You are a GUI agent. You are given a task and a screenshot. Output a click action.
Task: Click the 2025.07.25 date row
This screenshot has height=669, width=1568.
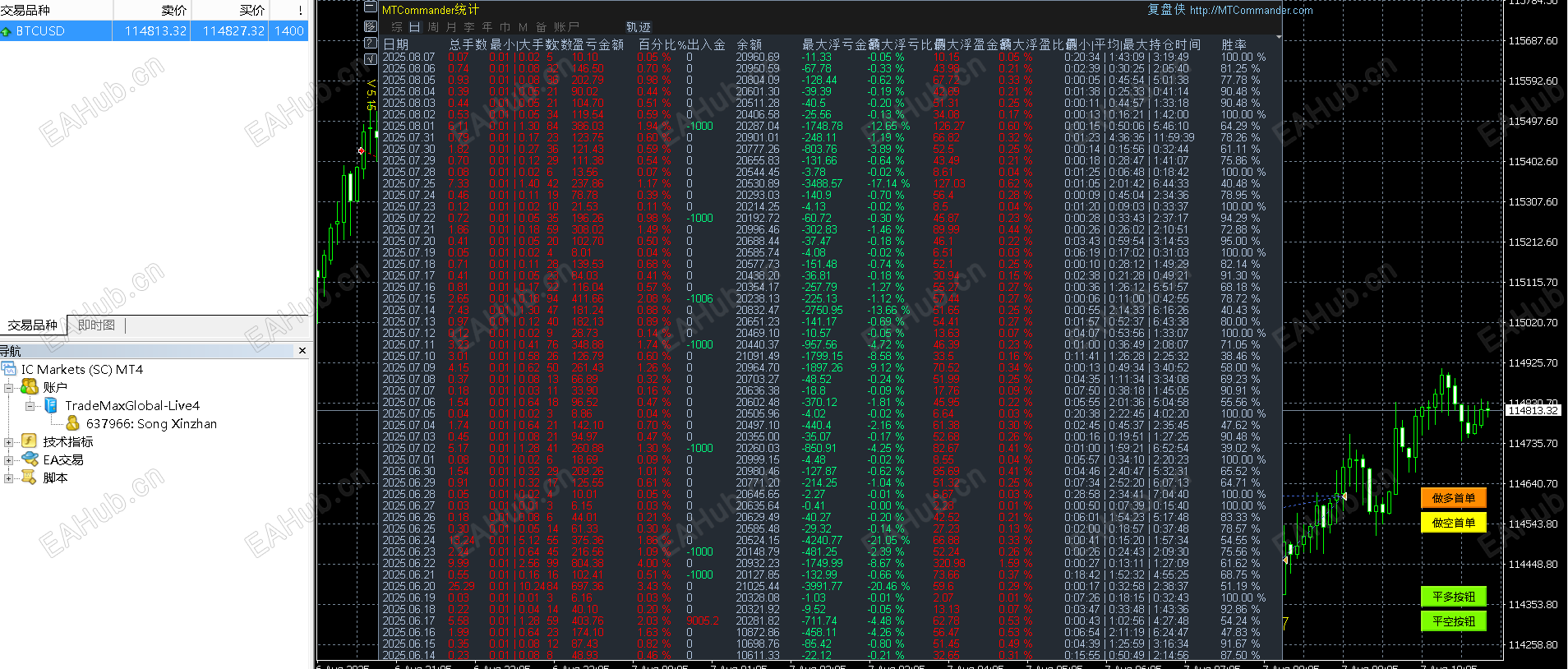[x=408, y=183]
